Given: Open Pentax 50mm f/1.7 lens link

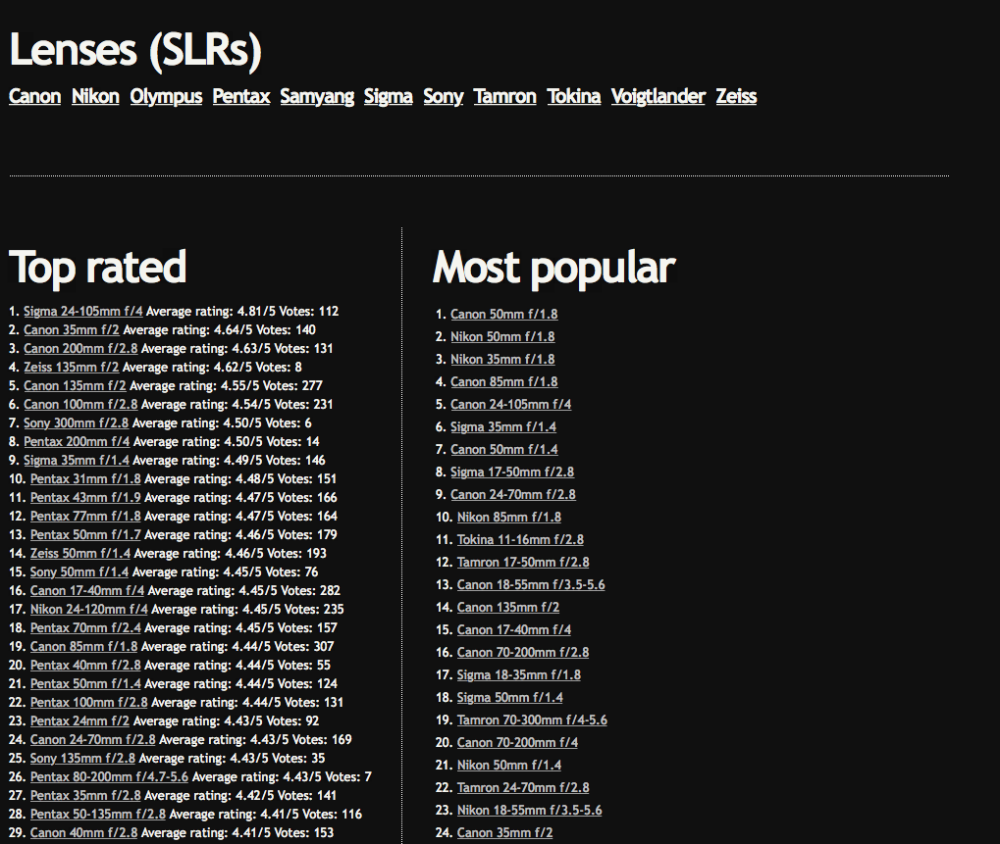Looking at the screenshot, I should 85,535.
